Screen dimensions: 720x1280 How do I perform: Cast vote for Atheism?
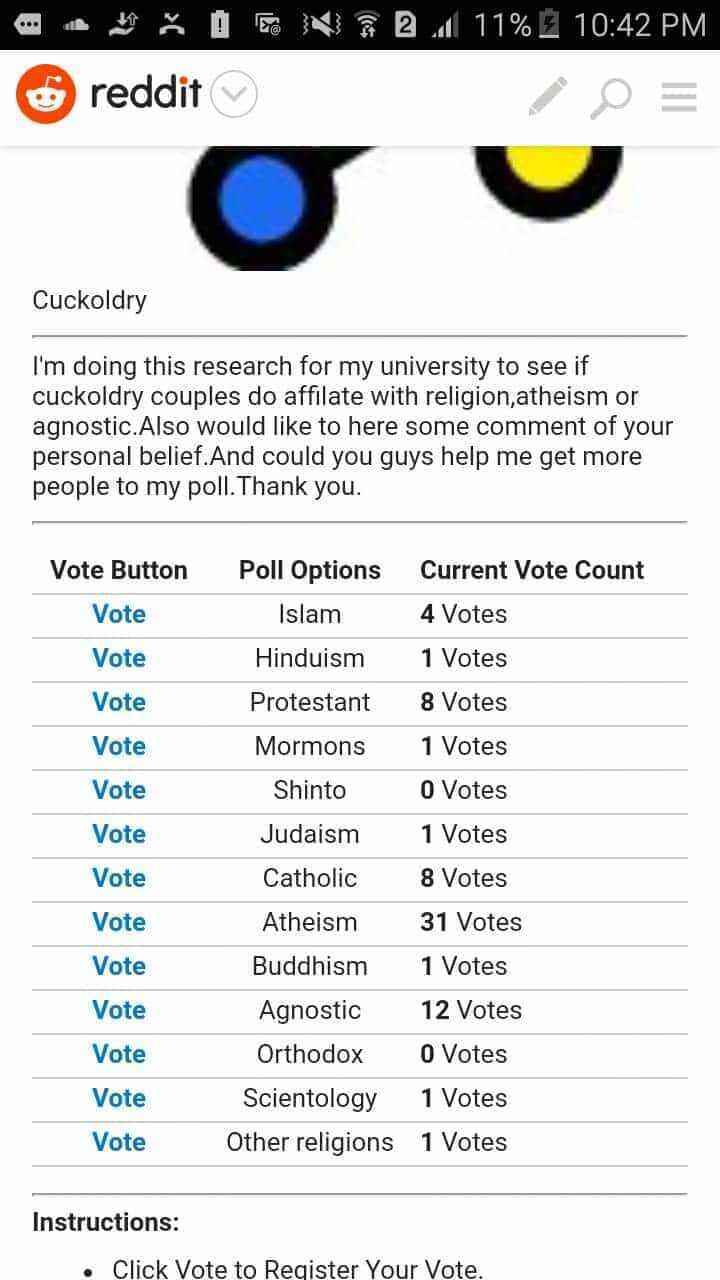[119, 922]
